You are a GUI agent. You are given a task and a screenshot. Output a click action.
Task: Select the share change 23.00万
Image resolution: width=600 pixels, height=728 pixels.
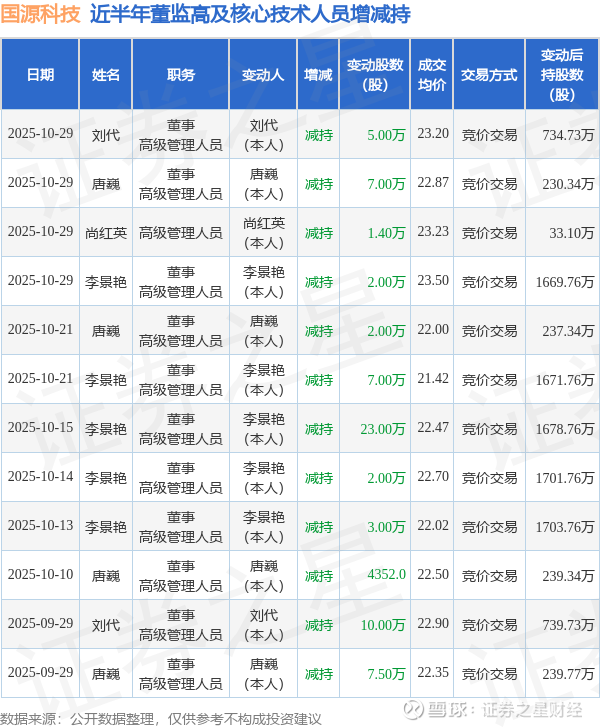point(383,429)
